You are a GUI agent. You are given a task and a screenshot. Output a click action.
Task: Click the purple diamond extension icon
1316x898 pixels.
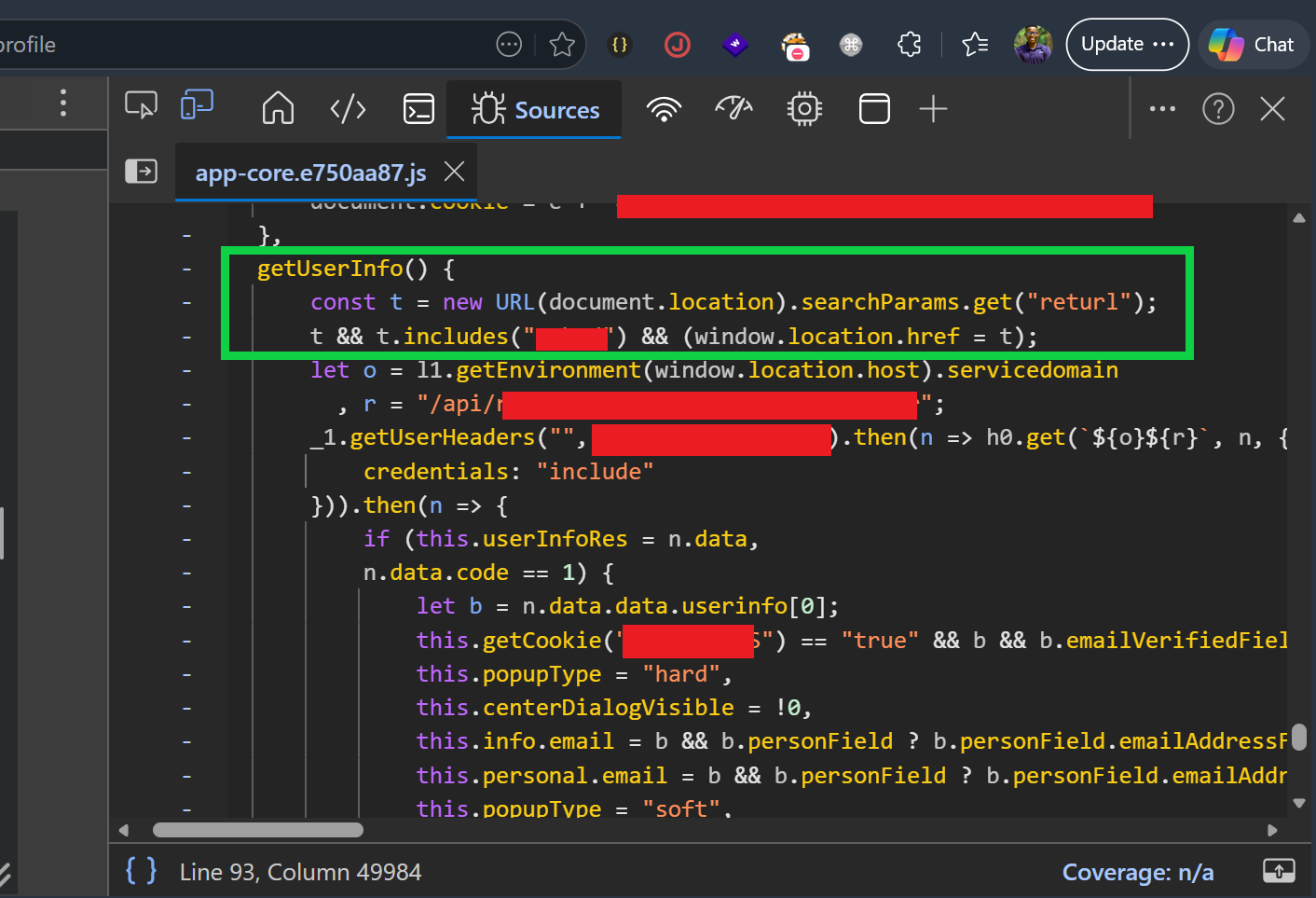tap(735, 44)
